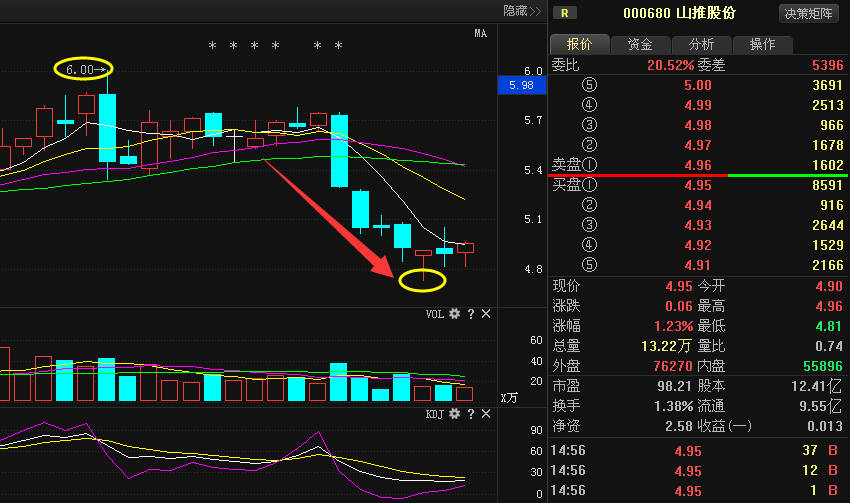Close the KDJ indicator panel
This screenshot has width=850, height=503.
click(x=486, y=413)
